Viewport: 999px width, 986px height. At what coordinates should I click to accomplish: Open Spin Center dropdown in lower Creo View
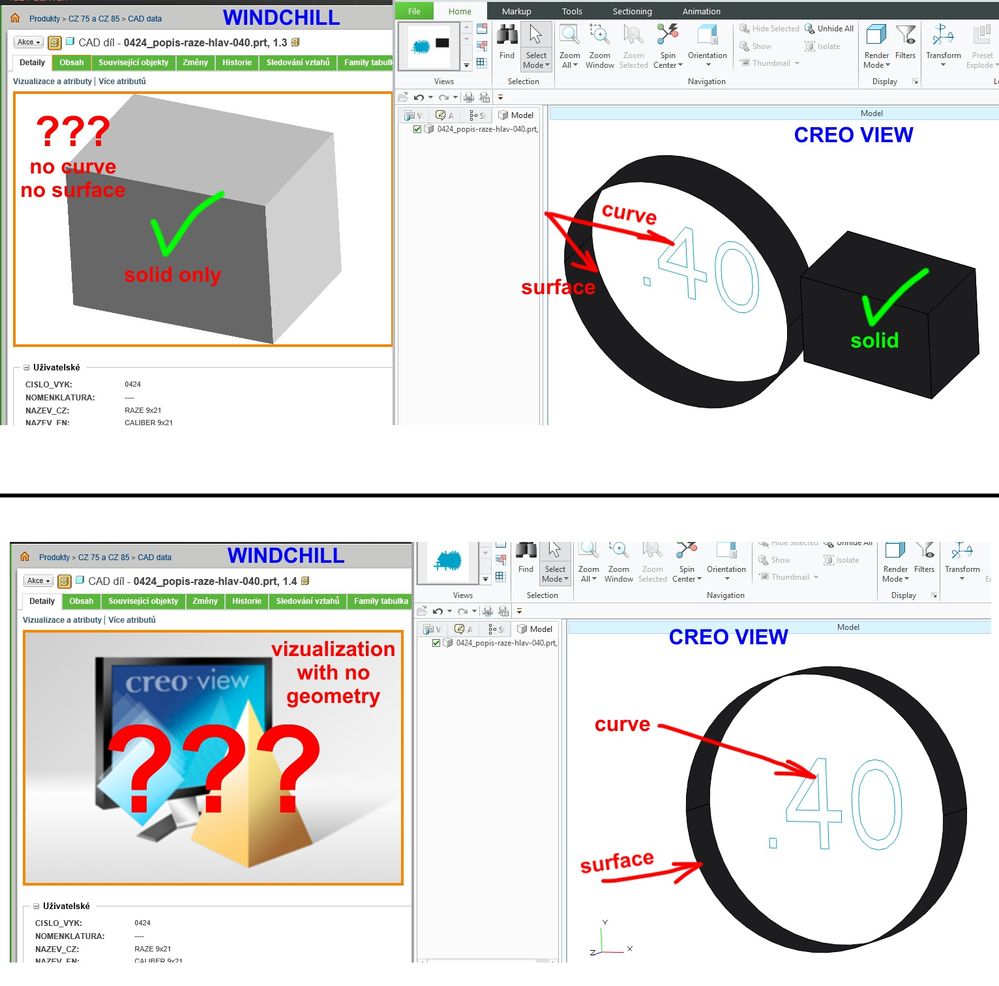pos(687,575)
